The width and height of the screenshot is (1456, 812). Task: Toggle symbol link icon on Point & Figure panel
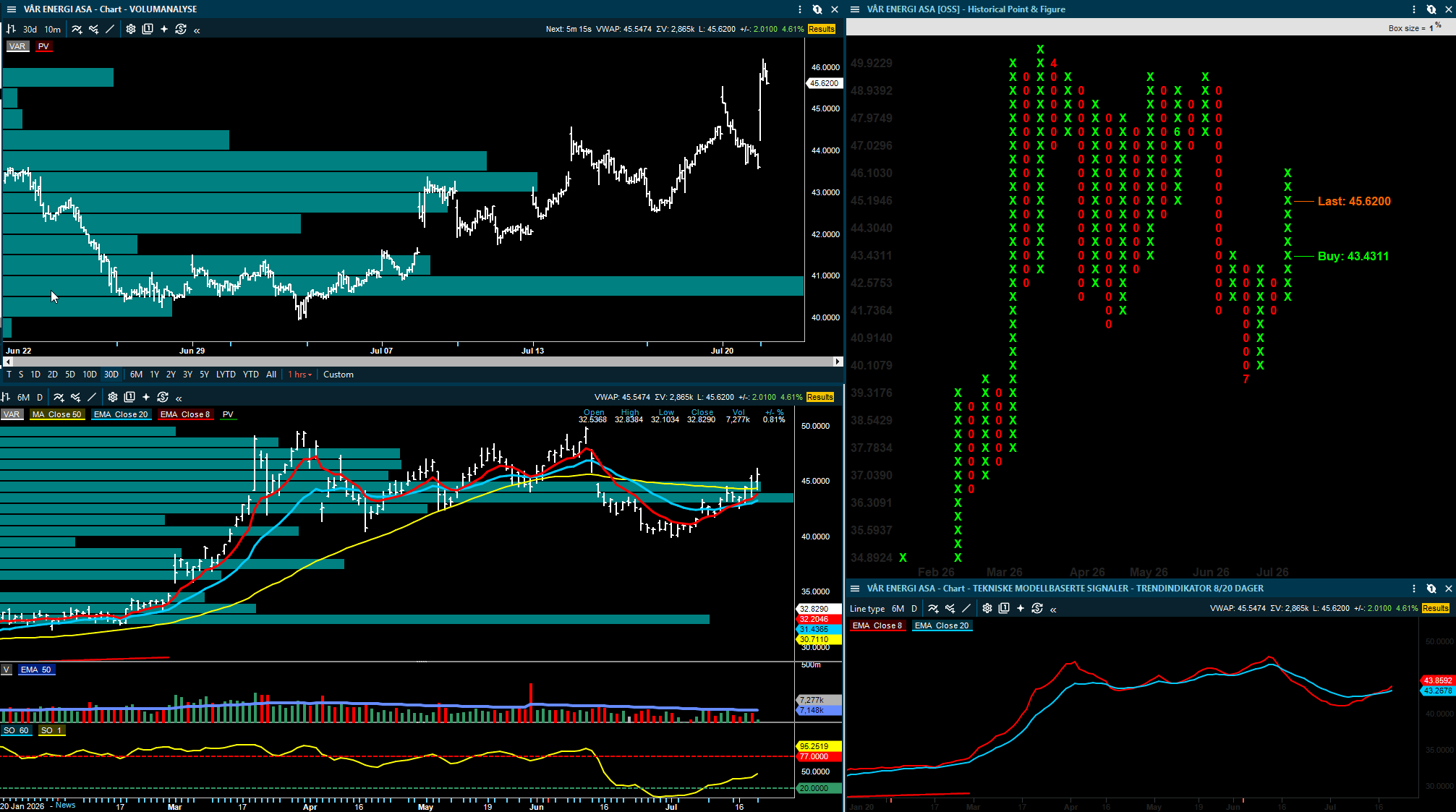(x=1431, y=9)
